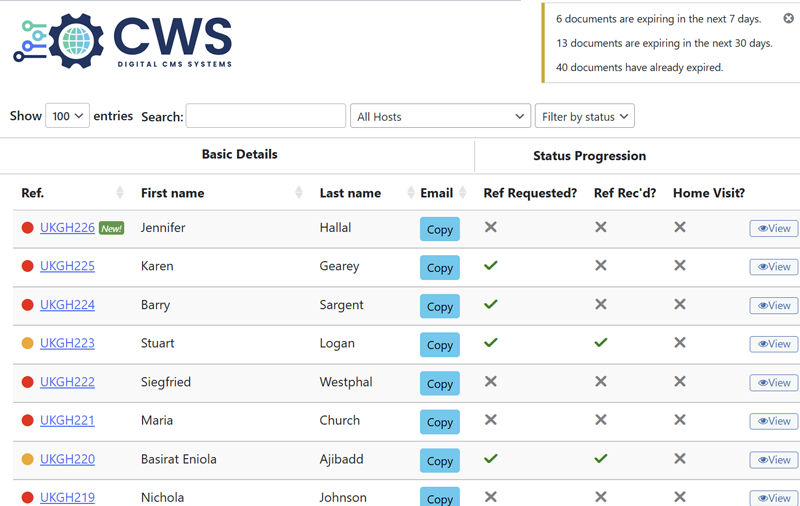Click the '40 documents have already expired' message
Viewport: 800px width, 506px height.
(639, 67)
